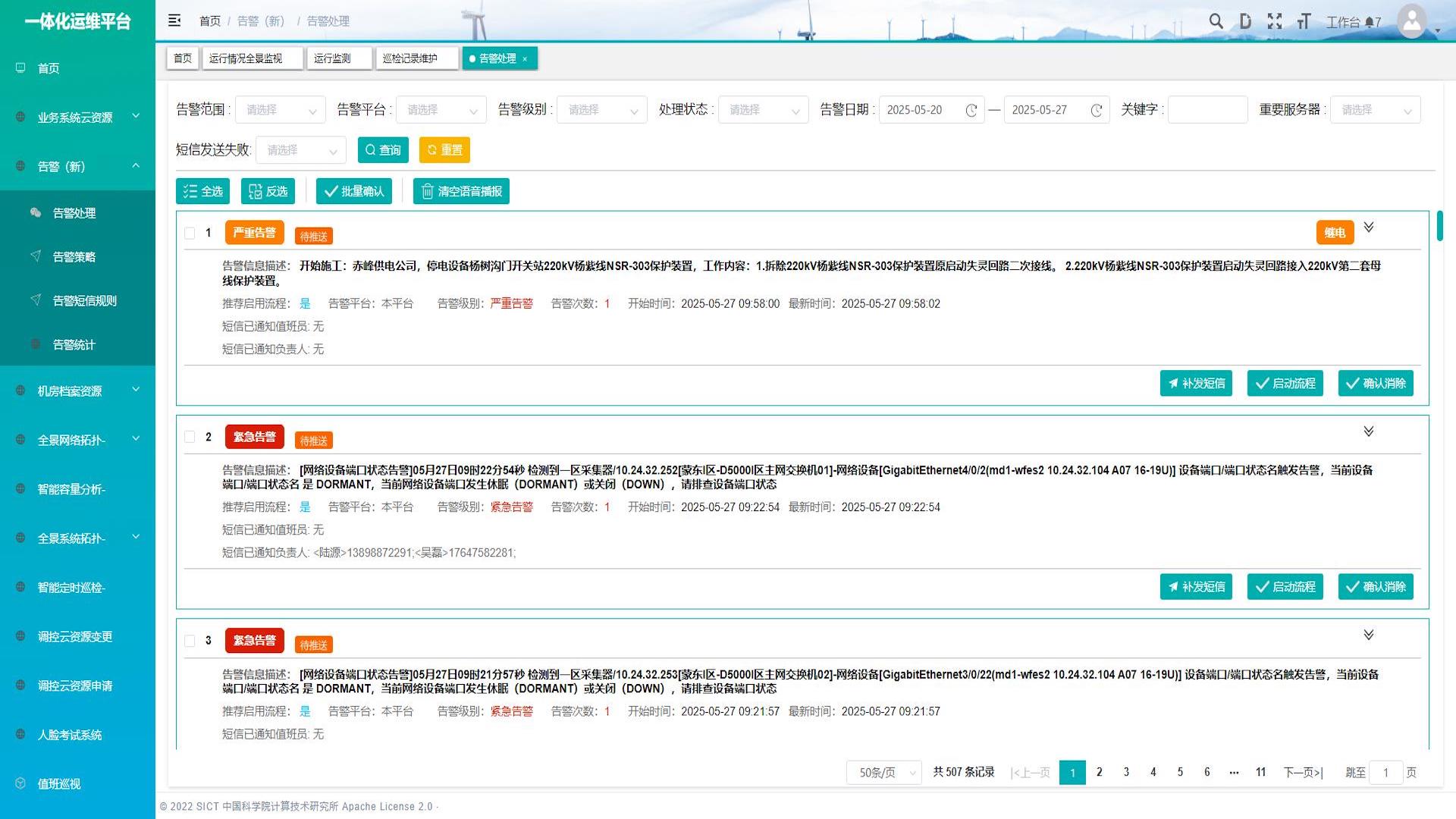Check the checkbox for alarm 1

click(190, 234)
